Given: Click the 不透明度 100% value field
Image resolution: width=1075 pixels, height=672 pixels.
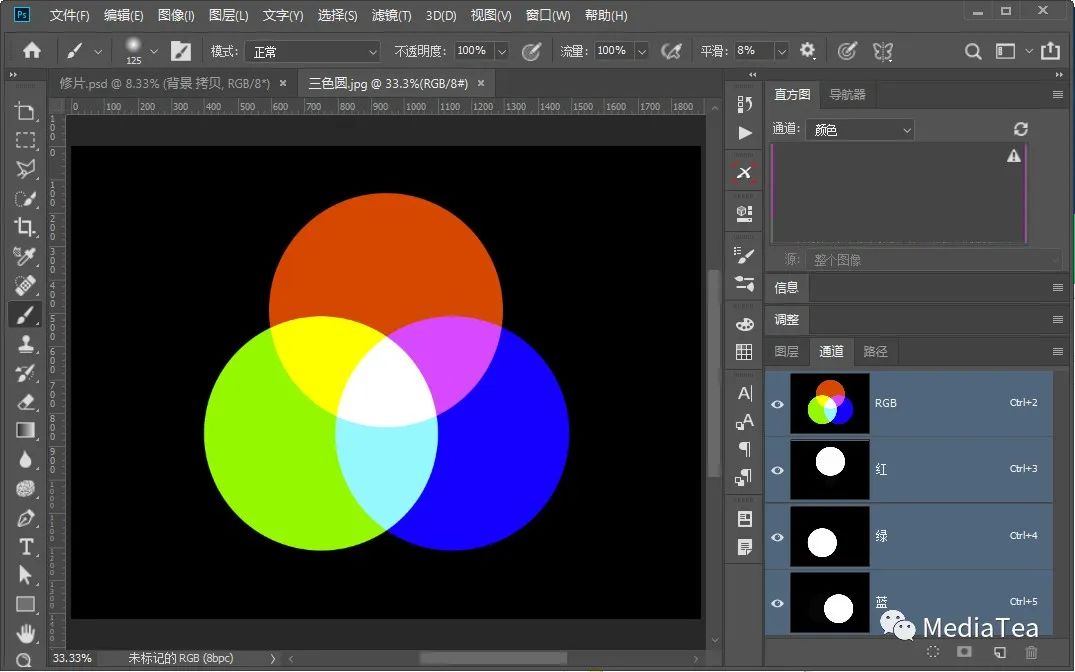Looking at the screenshot, I should click(472, 51).
